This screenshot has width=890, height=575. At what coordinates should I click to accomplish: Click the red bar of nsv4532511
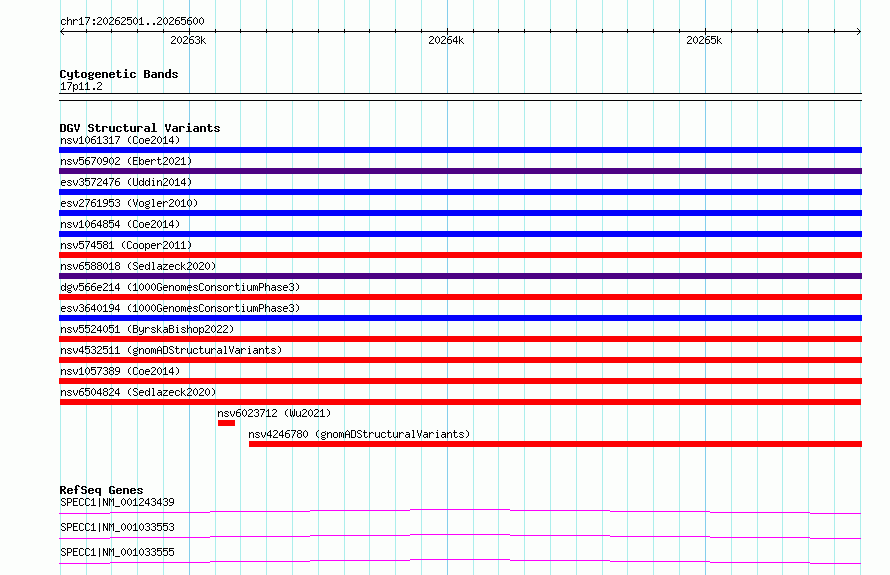click(x=460, y=360)
